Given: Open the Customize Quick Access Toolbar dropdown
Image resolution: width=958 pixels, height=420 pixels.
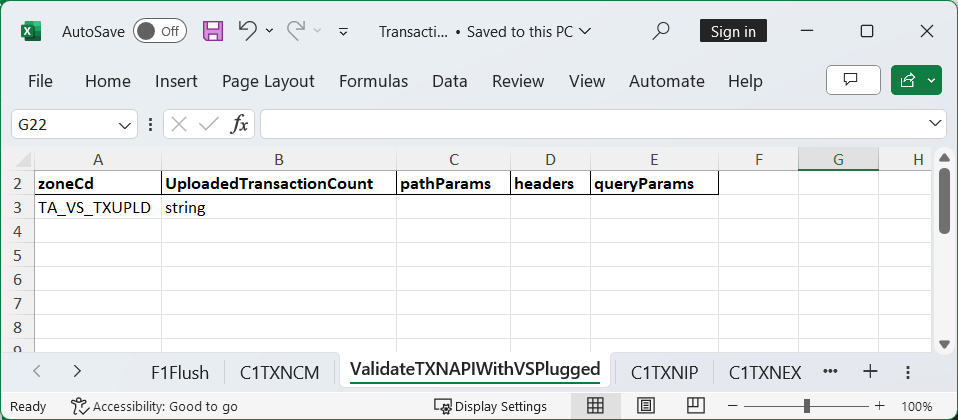Looking at the screenshot, I should tap(344, 31).
